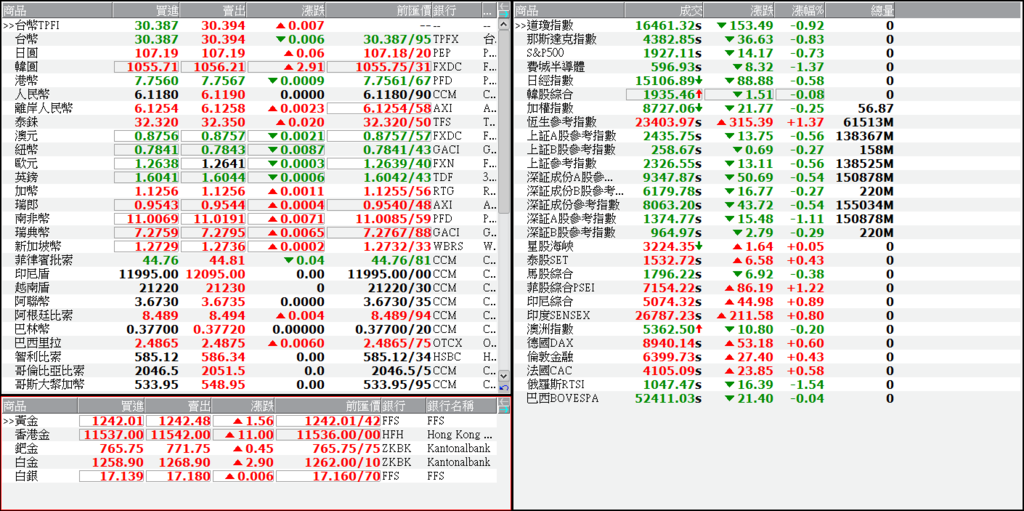Select the 離岸人民幣 row

(249, 108)
